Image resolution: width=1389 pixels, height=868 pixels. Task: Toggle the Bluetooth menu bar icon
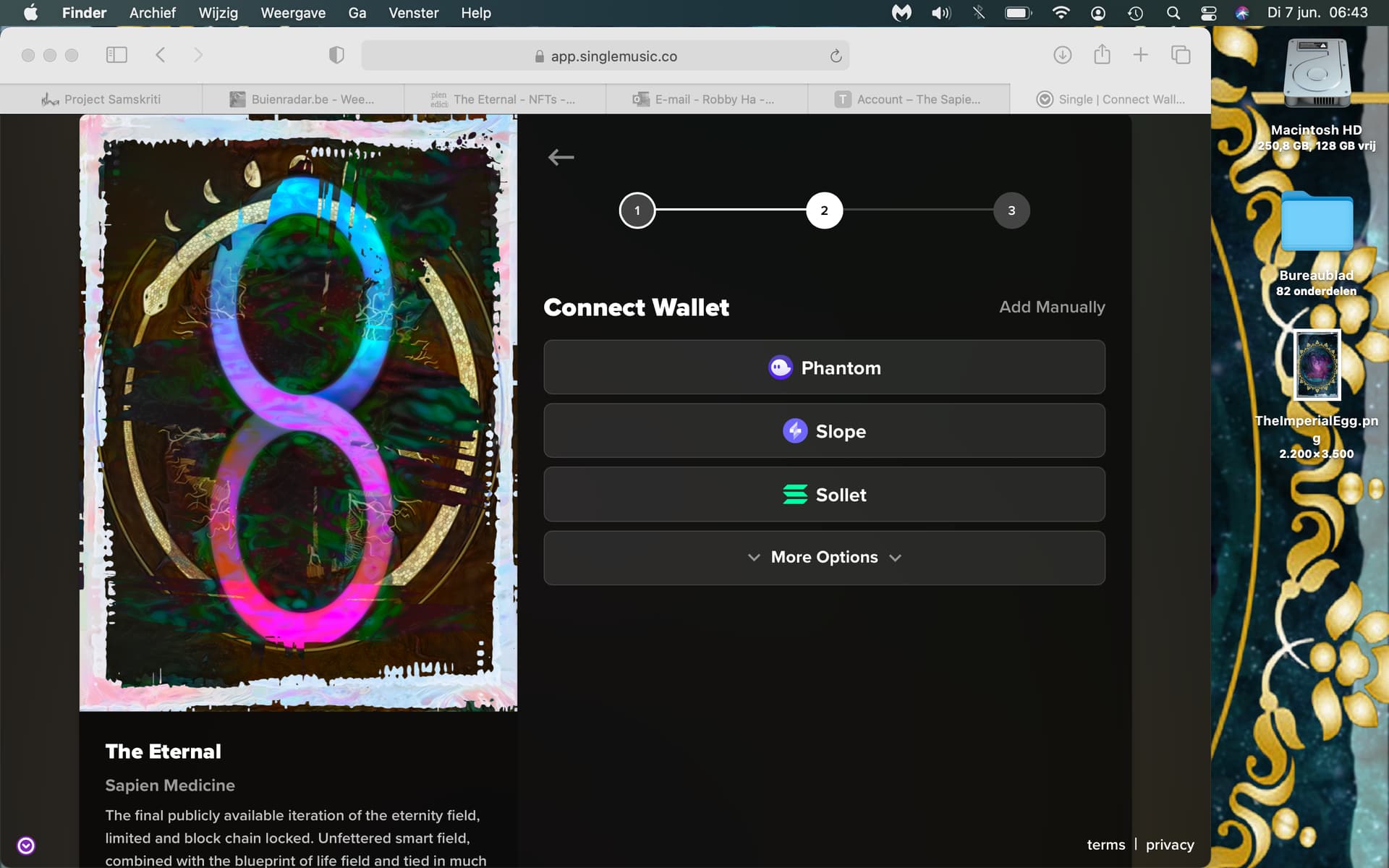tap(979, 13)
